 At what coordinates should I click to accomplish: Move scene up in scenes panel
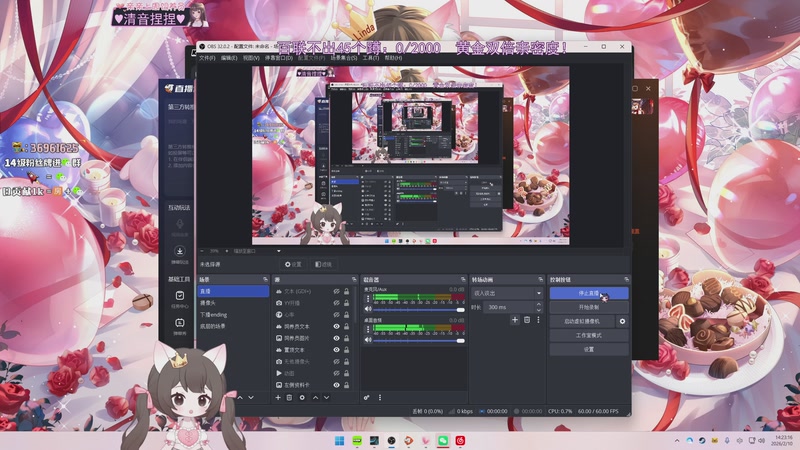[x=240, y=397]
